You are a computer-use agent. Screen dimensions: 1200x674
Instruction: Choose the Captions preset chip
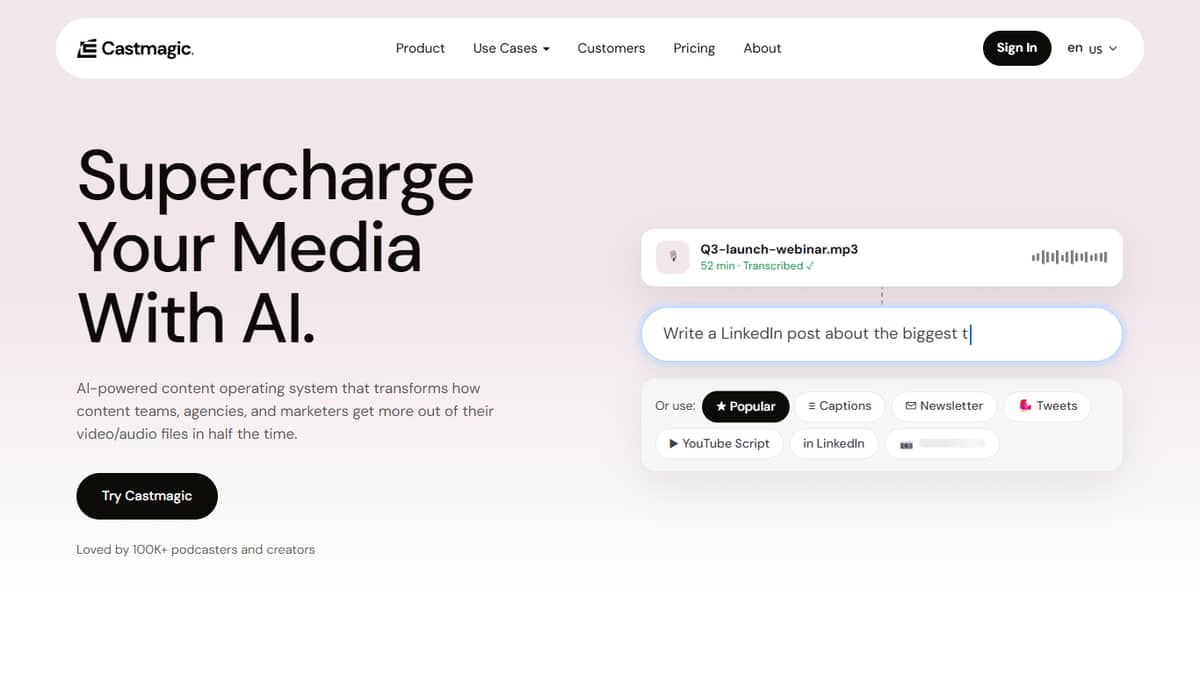click(x=840, y=406)
